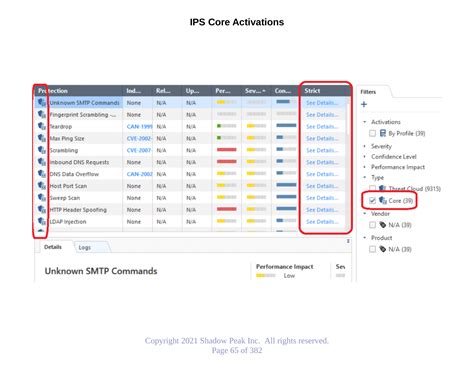Click the HTTP Header Spoofing shield icon

pos(42,209)
